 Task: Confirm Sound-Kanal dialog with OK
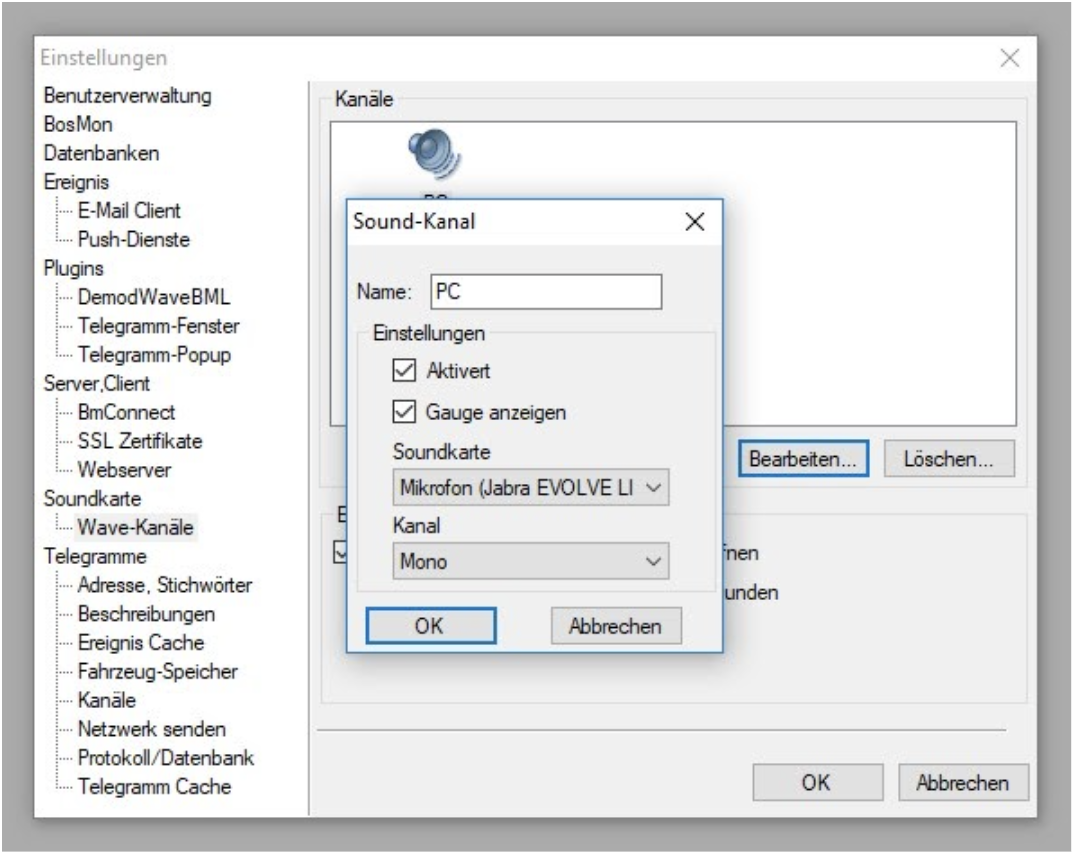click(430, 626)
